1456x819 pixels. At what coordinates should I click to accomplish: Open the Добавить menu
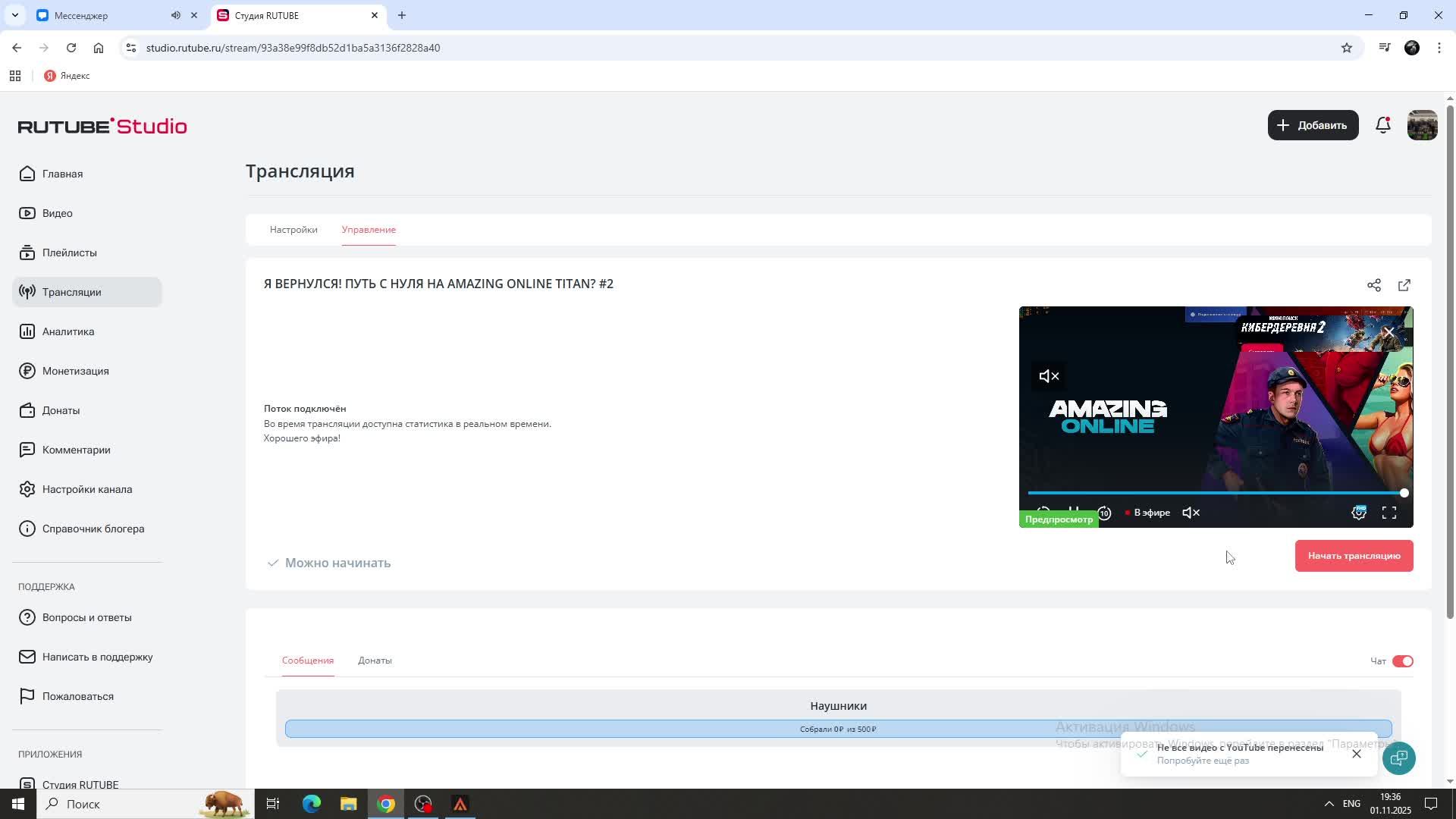tap(1313, 125)
